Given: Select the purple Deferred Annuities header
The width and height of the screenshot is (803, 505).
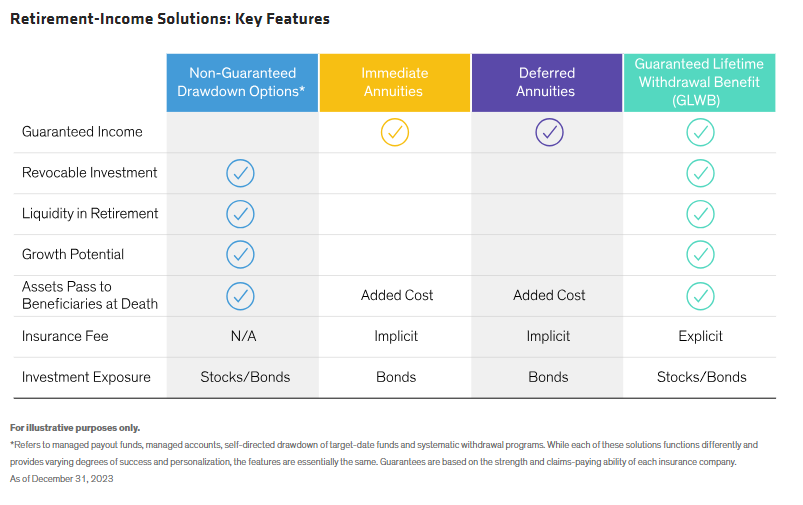Looking at the screenshot, I should [547, 82].
